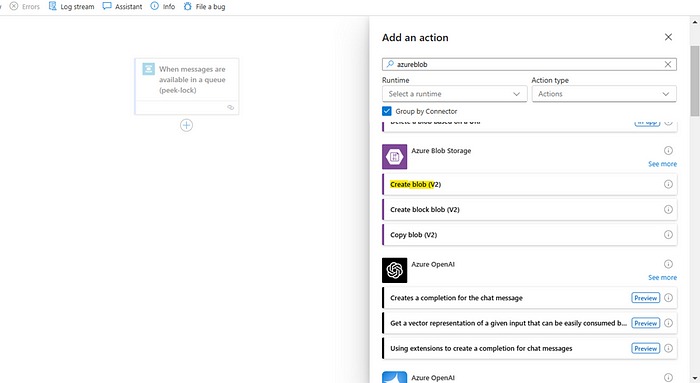Image resolution: width=700 pixels, height=383 pixels.
Task: Toggle Group by Connector checkbox
Action: [387, 111]
